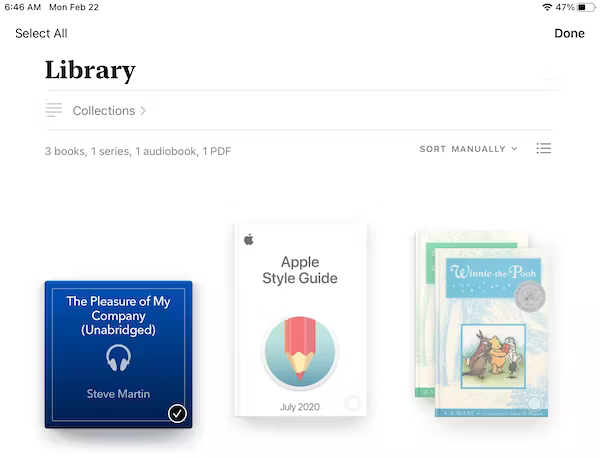Click the Apple logo on Style Guide cover
600x458 pixels.
[248, 239]
